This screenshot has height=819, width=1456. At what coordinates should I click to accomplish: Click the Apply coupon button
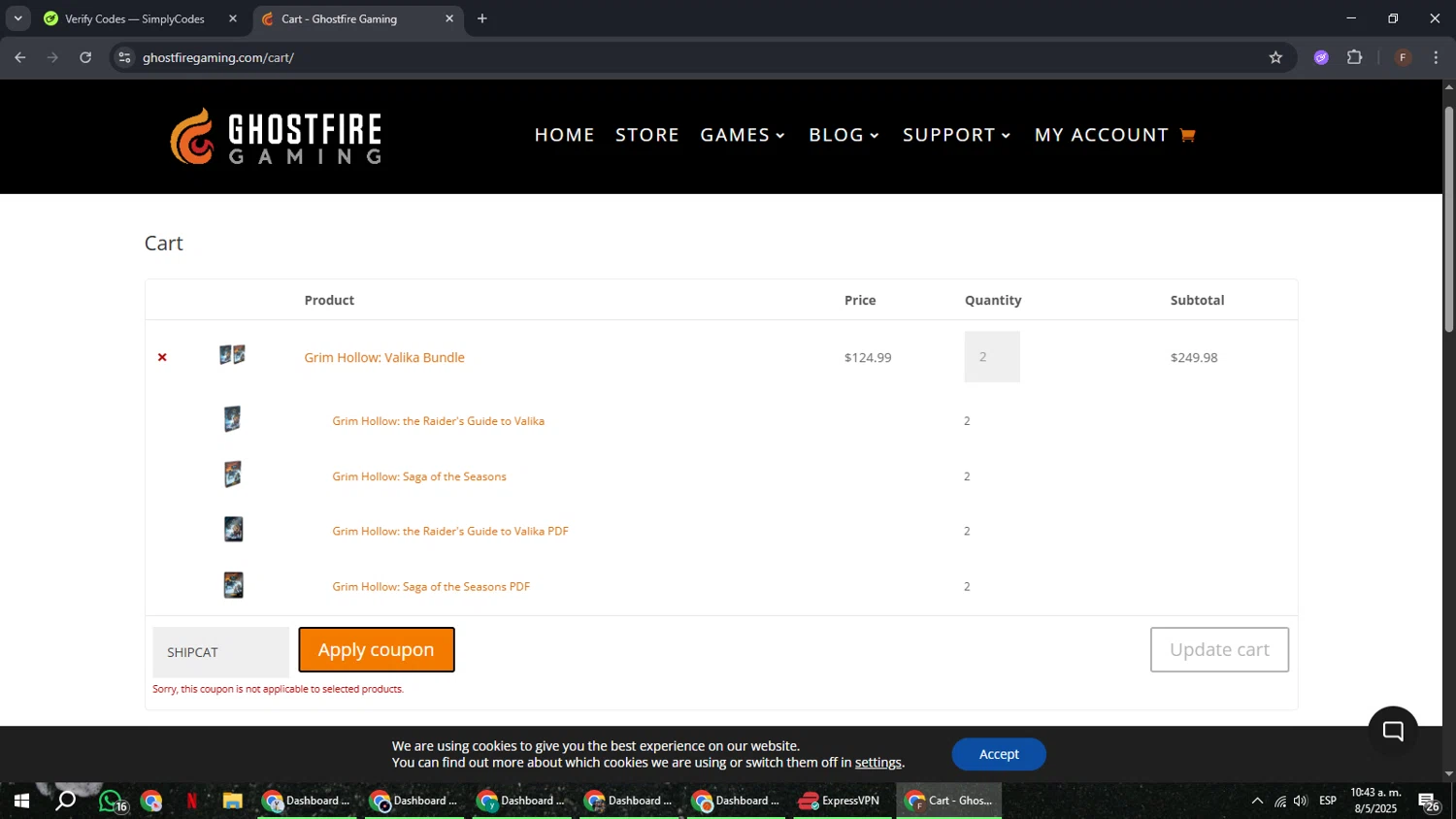(377, 650)
